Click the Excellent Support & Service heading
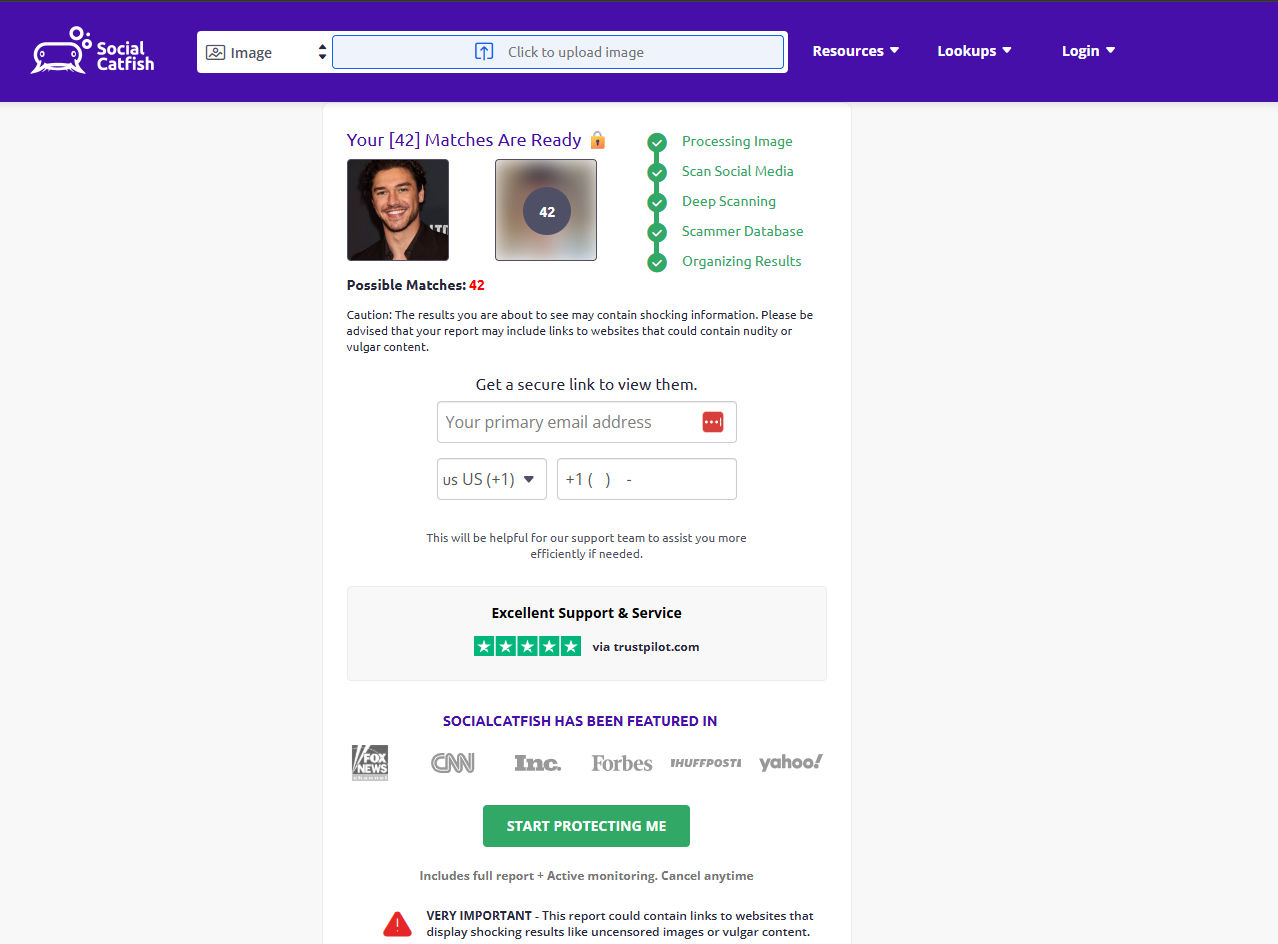 [x=587, y=613]
